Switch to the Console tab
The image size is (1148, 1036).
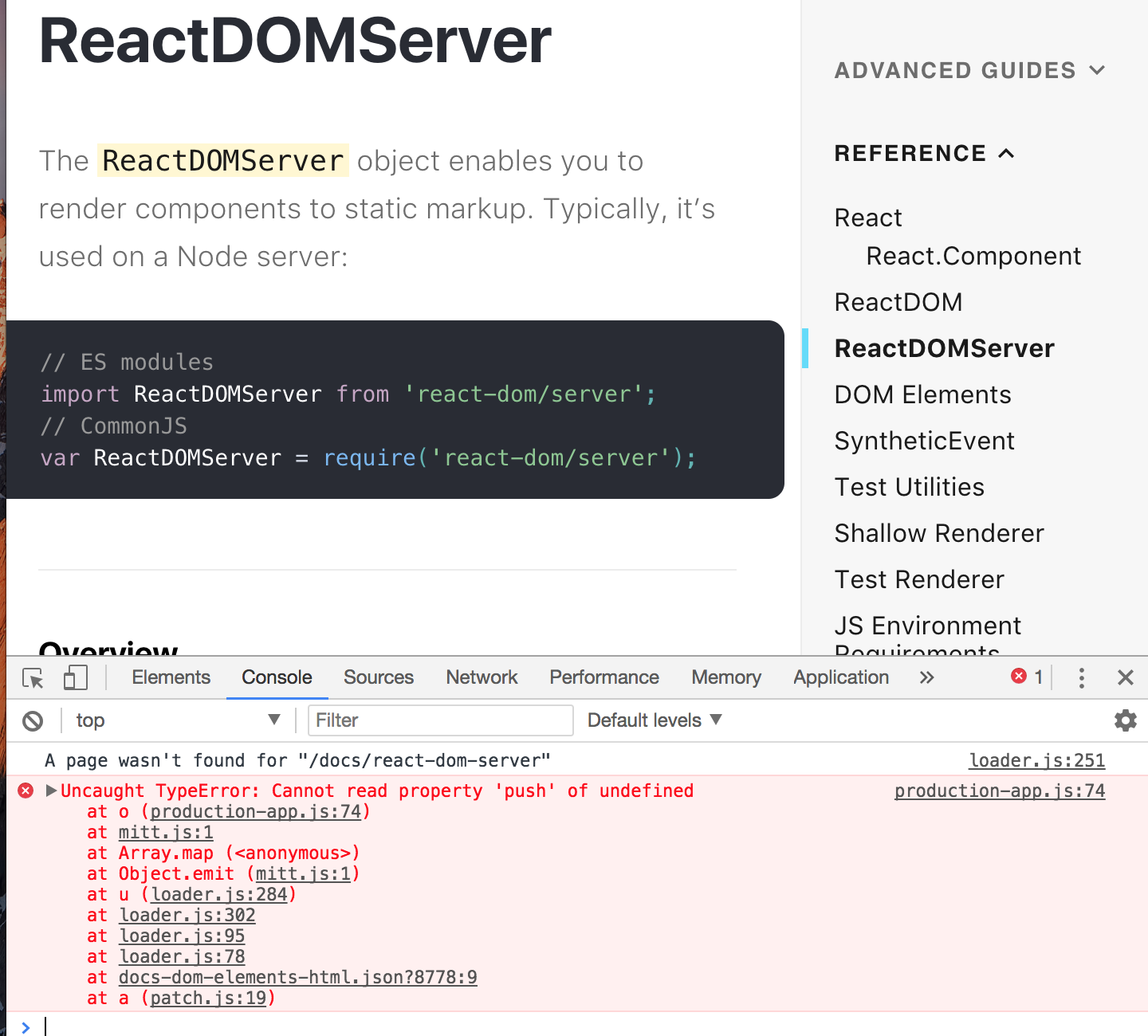pos(277,677)
